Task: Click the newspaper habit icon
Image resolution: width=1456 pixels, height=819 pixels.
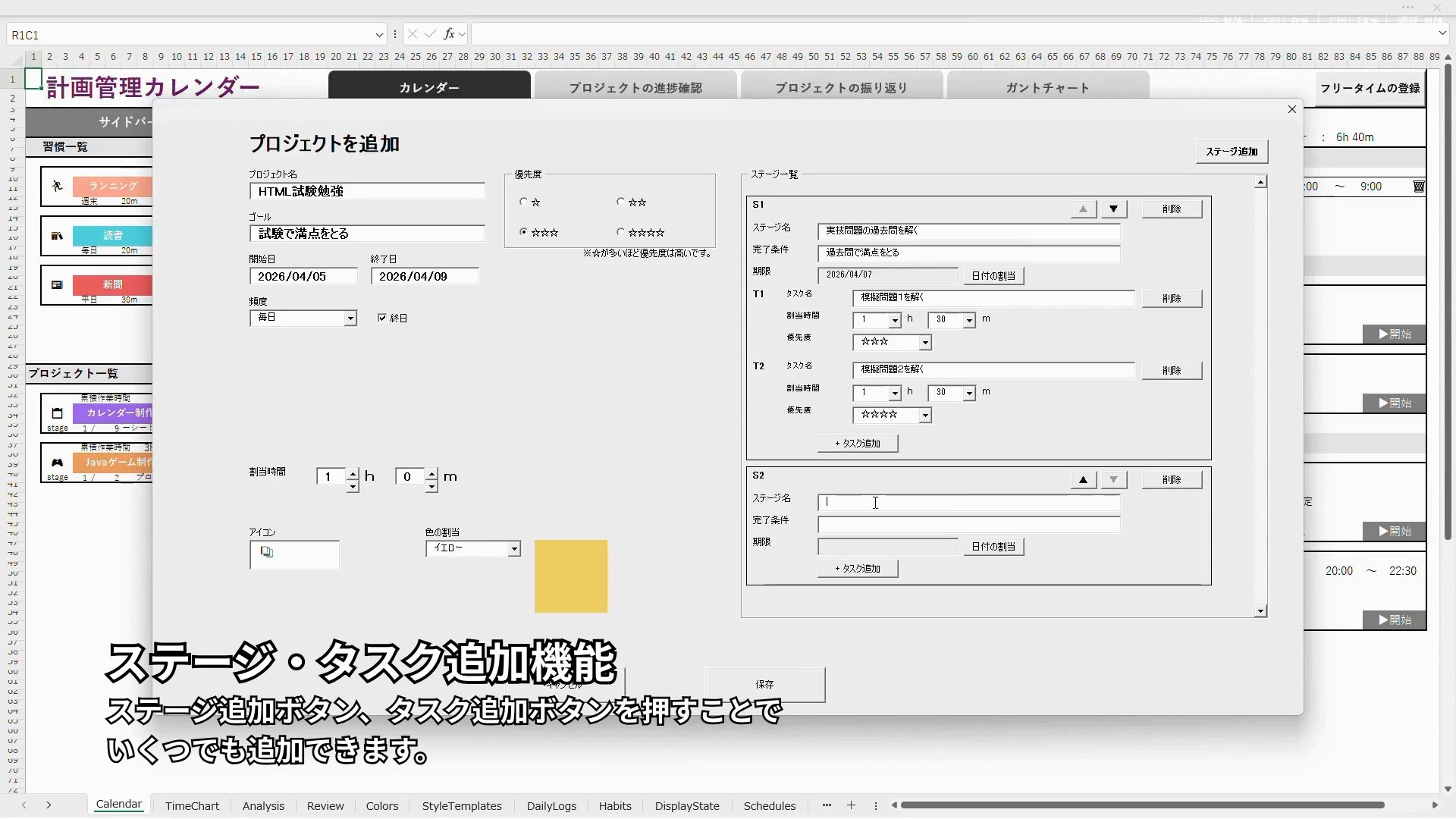Action: 57,285
